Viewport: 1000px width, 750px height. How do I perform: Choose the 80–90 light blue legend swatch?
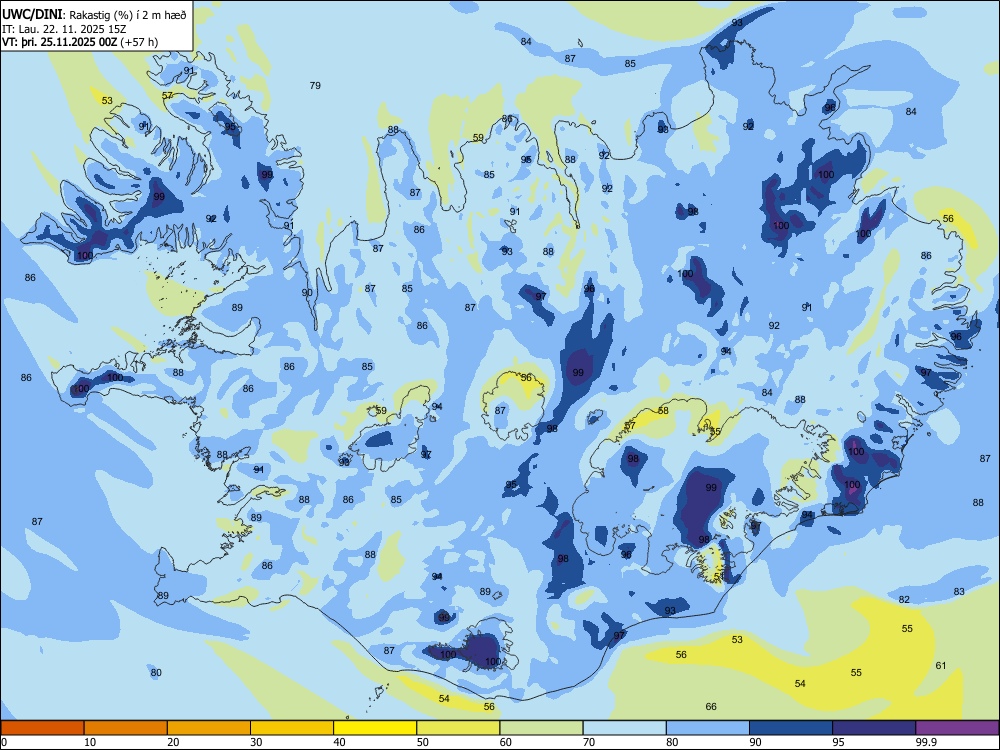coord(708,728)
